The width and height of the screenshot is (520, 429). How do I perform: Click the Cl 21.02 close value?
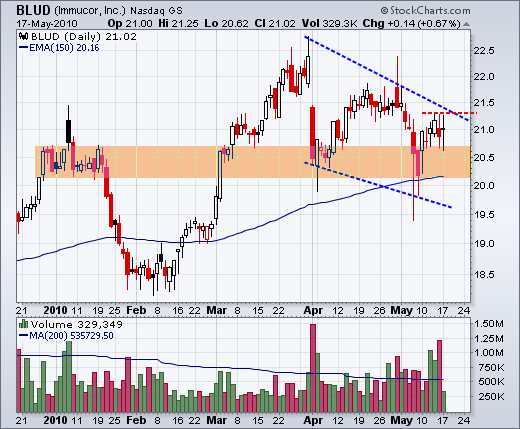pyautogui.click(x=275, y=24)
